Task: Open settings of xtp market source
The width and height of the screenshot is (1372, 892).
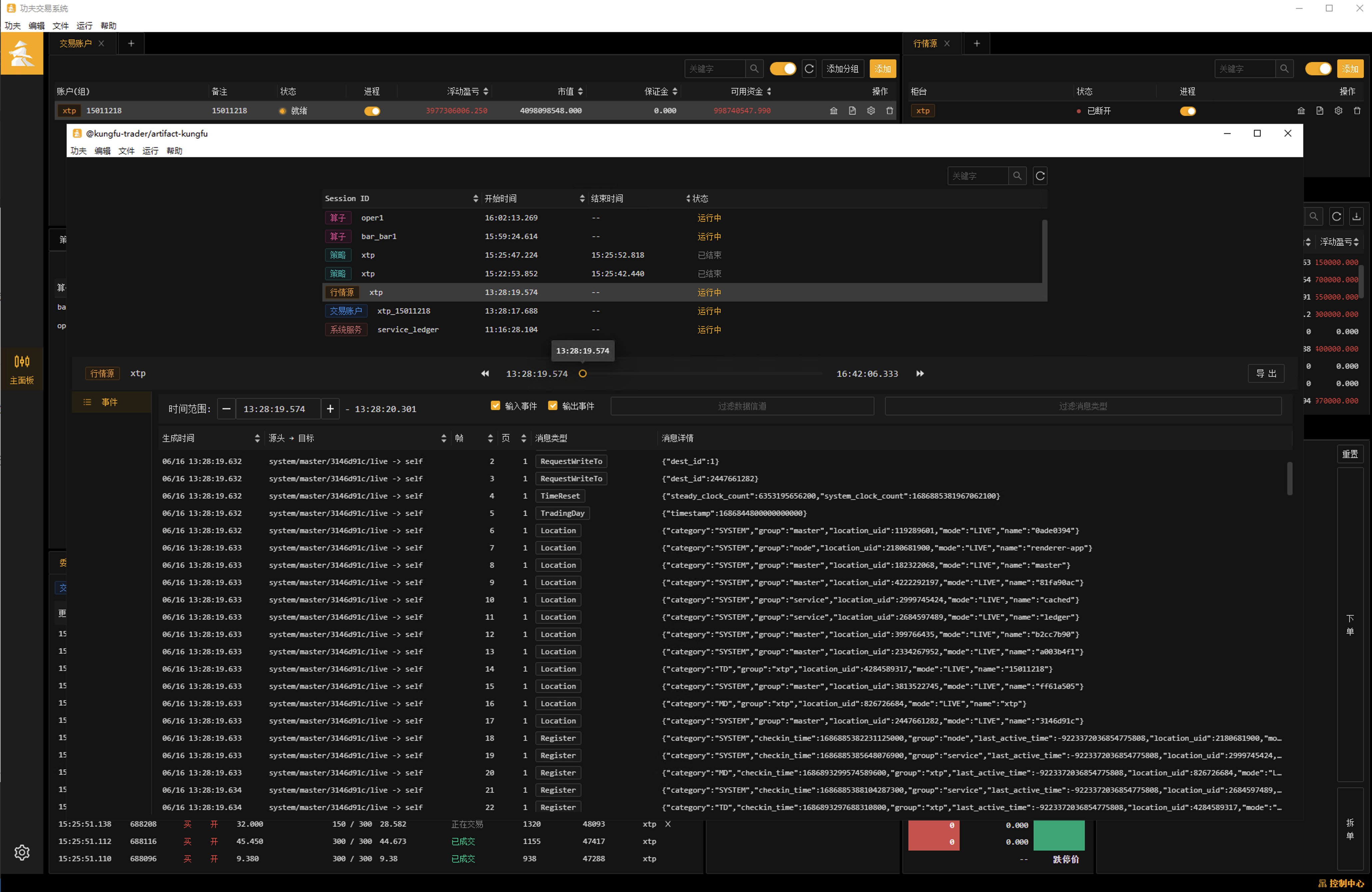Action: [x=1339, y=111]
